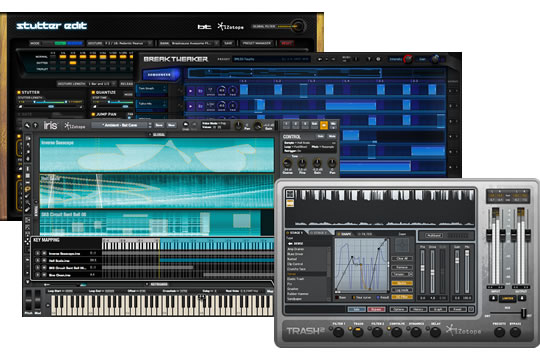Switch to the Stage 1 tab in Trash 2
Screen dimensions: 540x360
295,233
